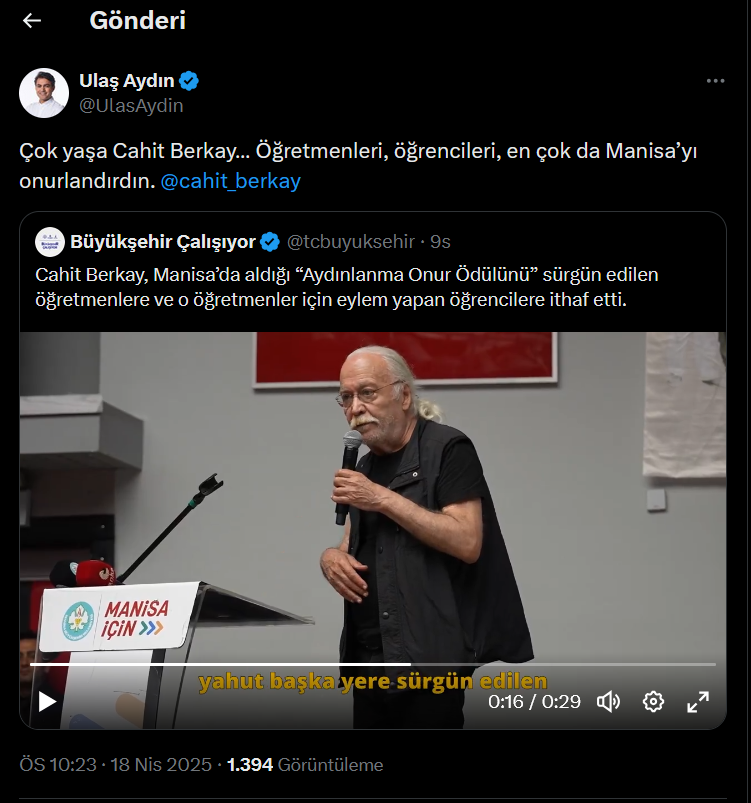Open the @tcbuyuksehir handle

[350, 242]
